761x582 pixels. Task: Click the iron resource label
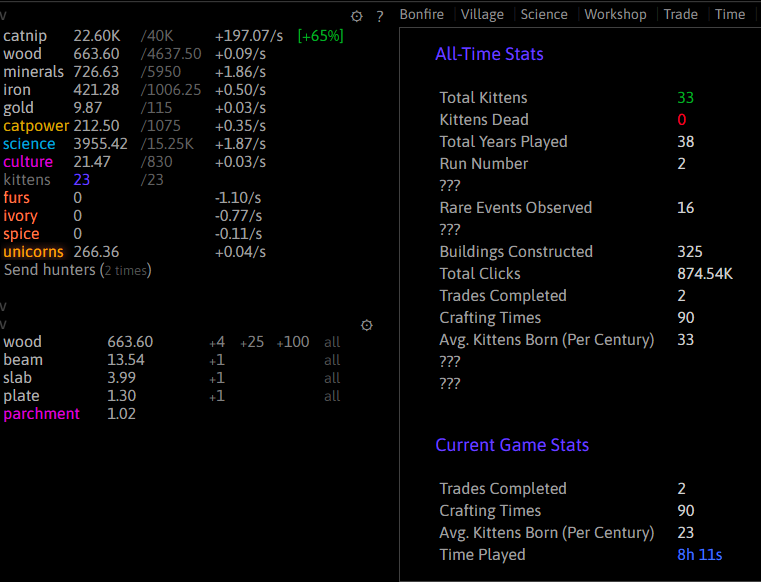[17, 90]
